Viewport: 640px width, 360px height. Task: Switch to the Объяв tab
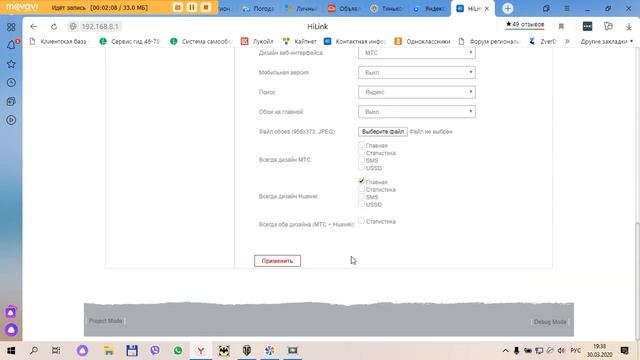[x=344, y=9]
